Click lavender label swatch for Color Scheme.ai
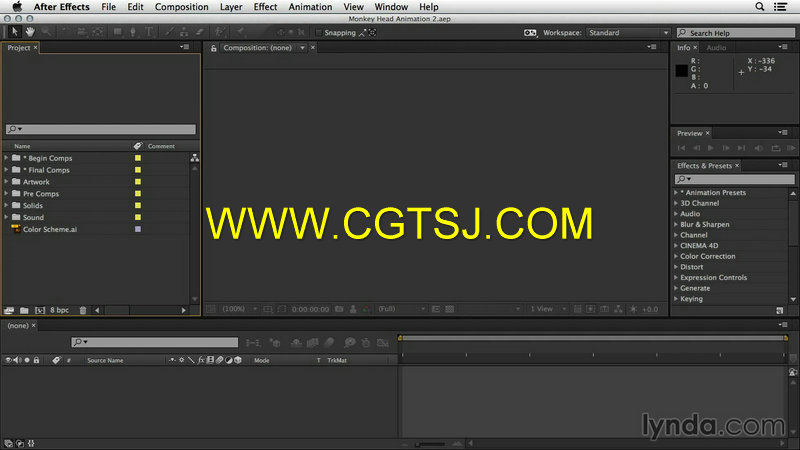800x450 pixels. click(138, 229)
